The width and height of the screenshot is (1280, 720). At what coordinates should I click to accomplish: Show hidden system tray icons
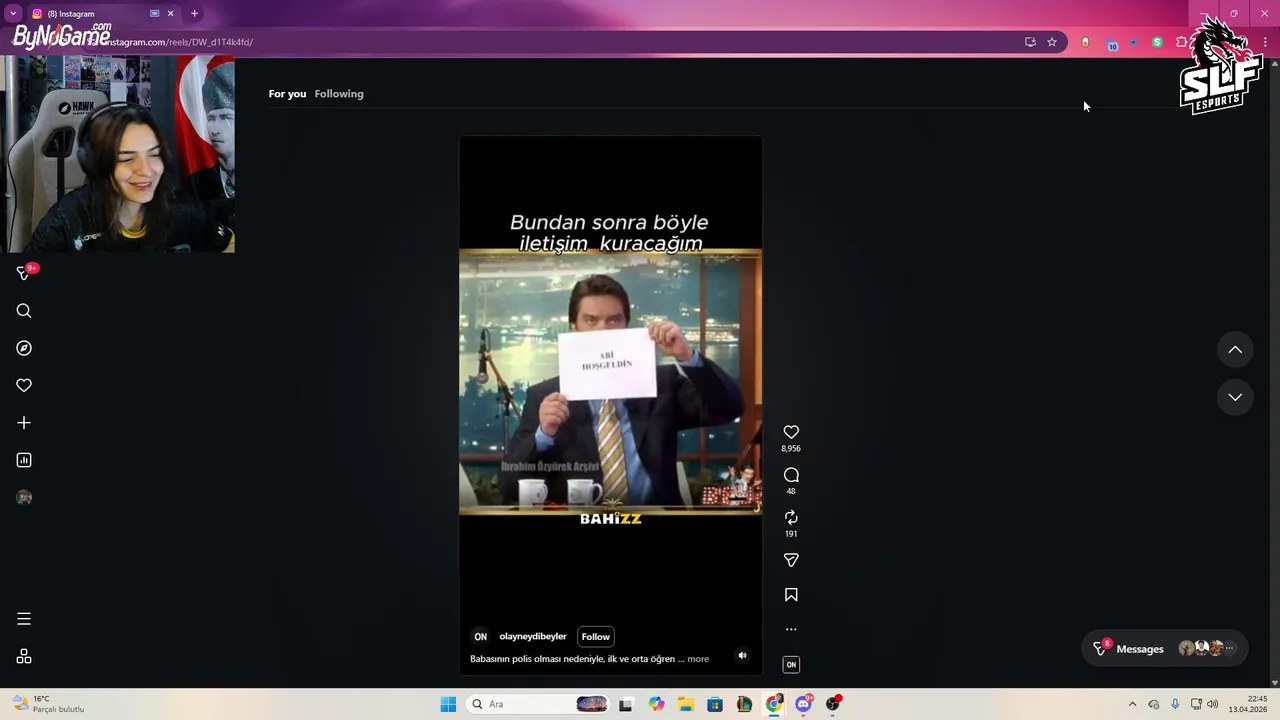coord(1132,704)
